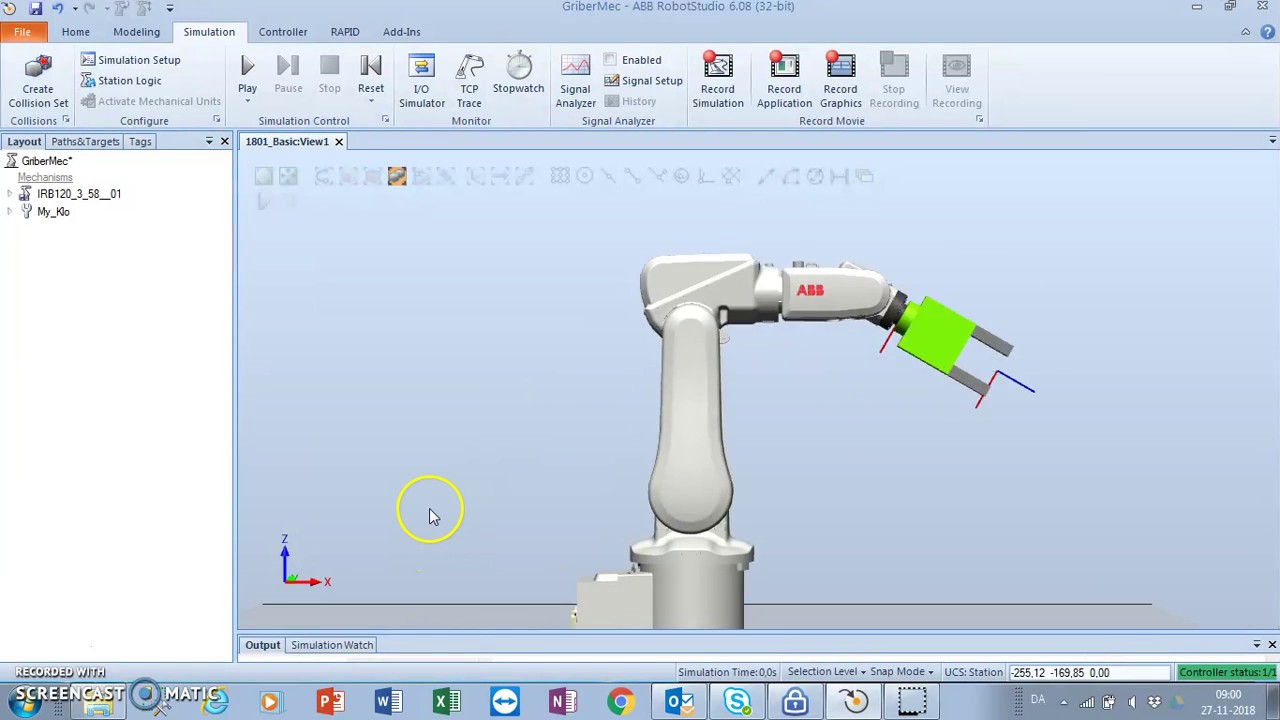
Task: Save station via quick access toolbar
Action: [35, 8]
